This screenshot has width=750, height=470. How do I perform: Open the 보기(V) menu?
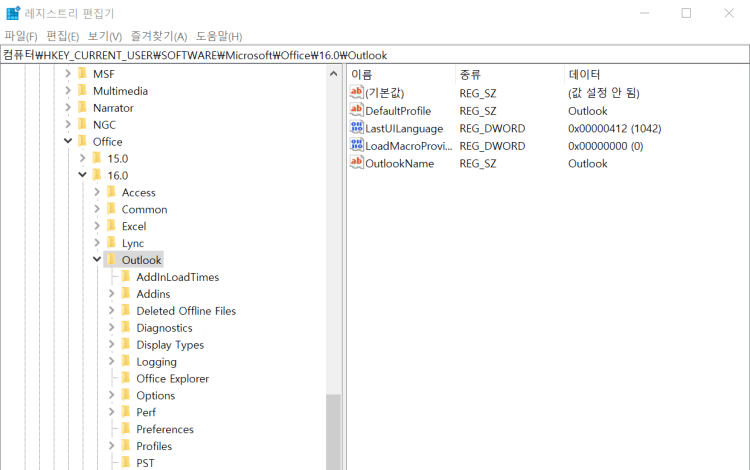[x=105, y=36]
